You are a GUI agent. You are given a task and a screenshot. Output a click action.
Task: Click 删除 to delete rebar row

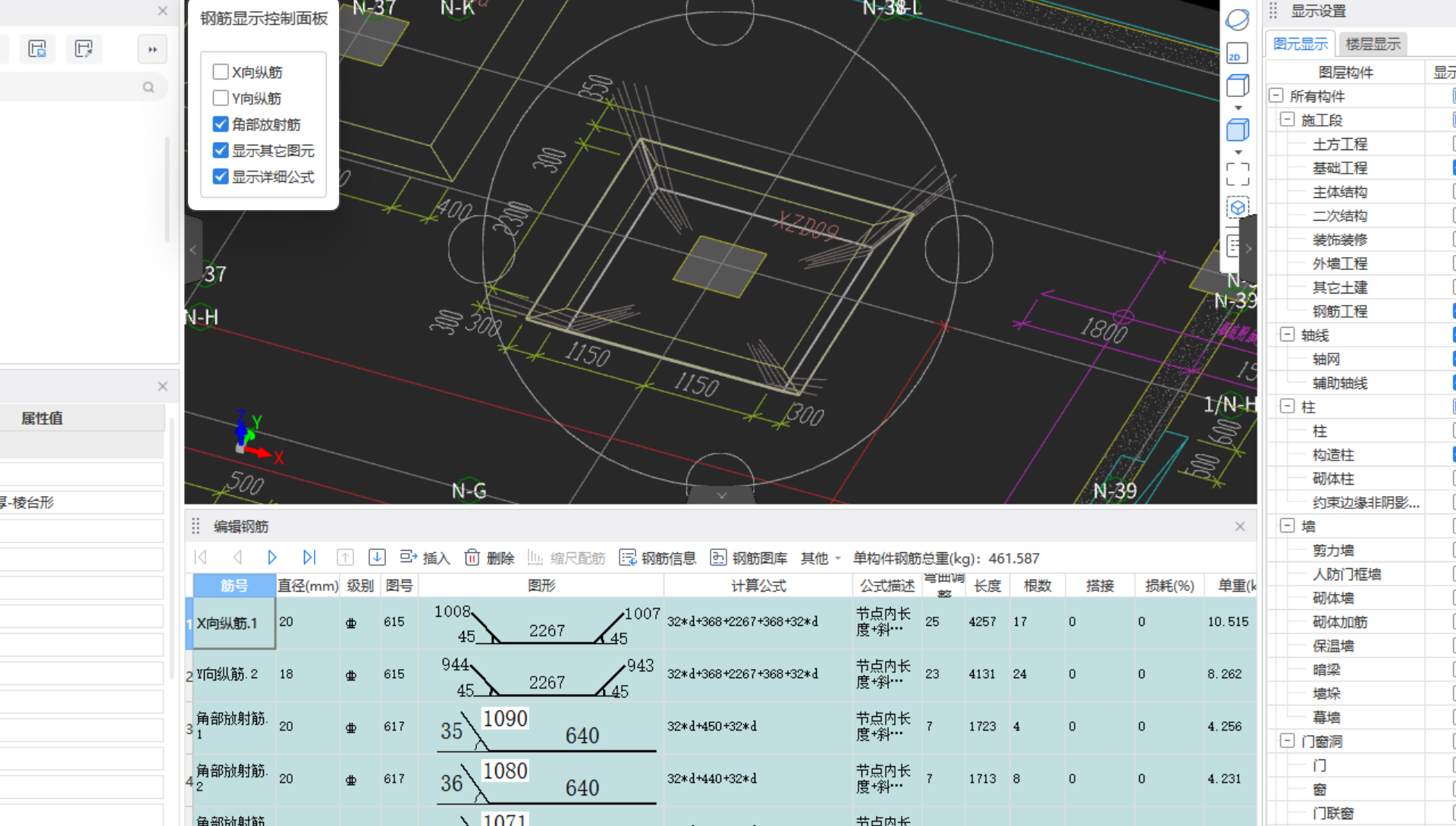tap(489, 558)
